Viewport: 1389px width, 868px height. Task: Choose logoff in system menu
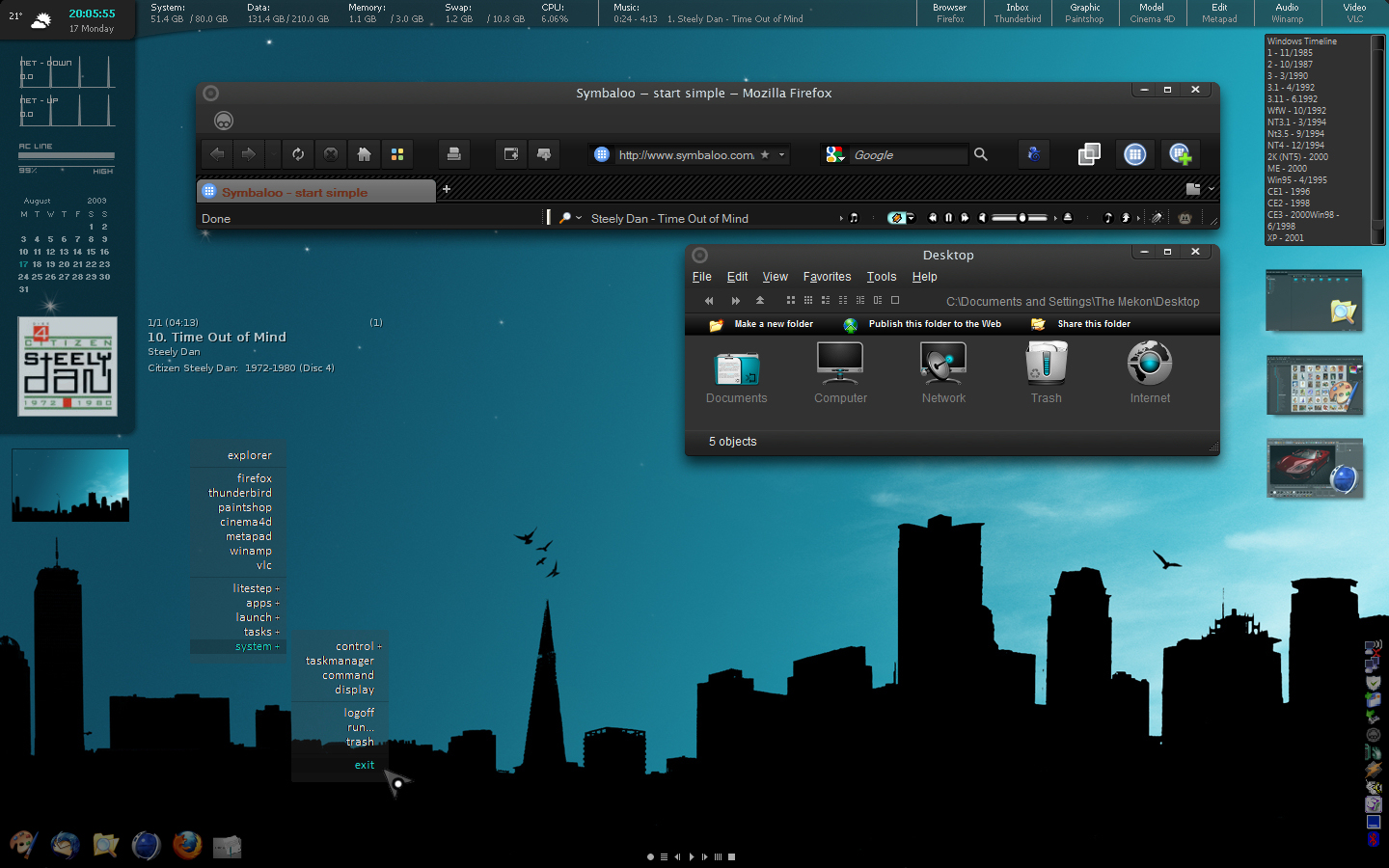point(359,713)
